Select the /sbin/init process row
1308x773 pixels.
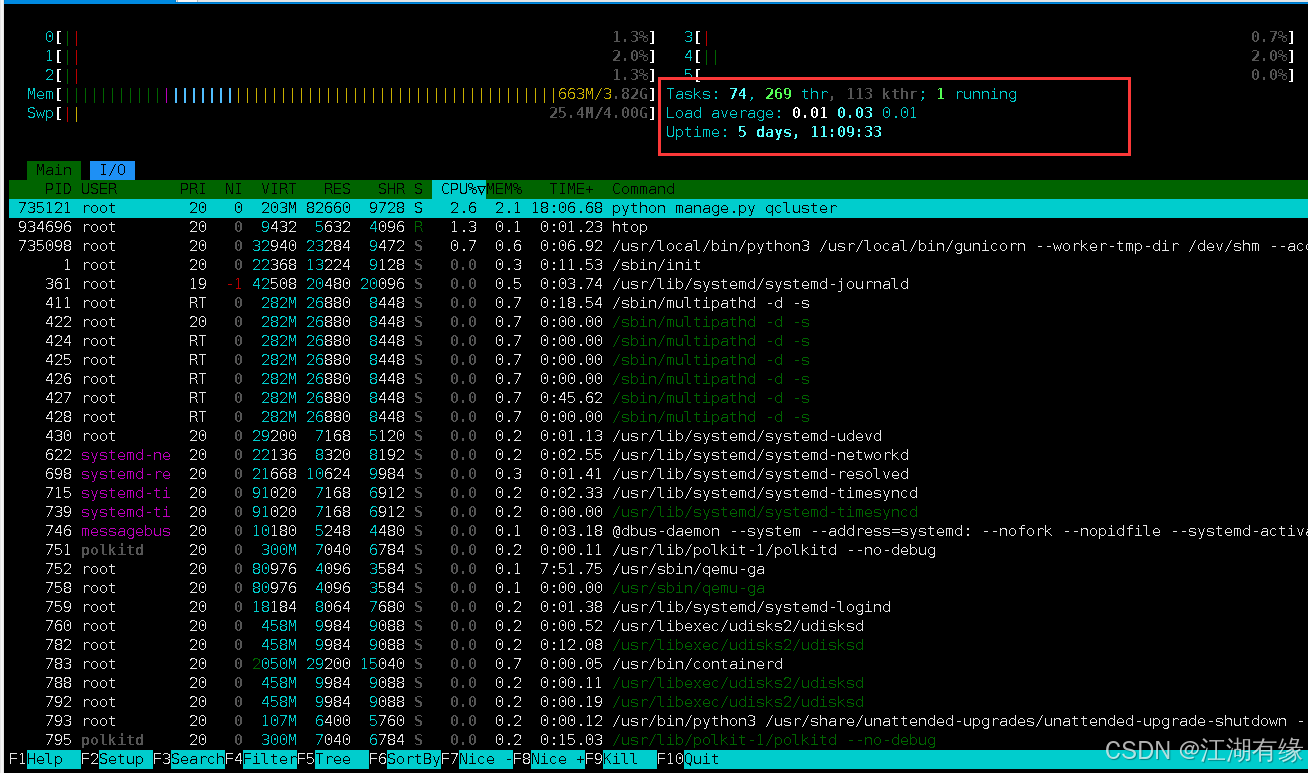[x=658, y=265]
